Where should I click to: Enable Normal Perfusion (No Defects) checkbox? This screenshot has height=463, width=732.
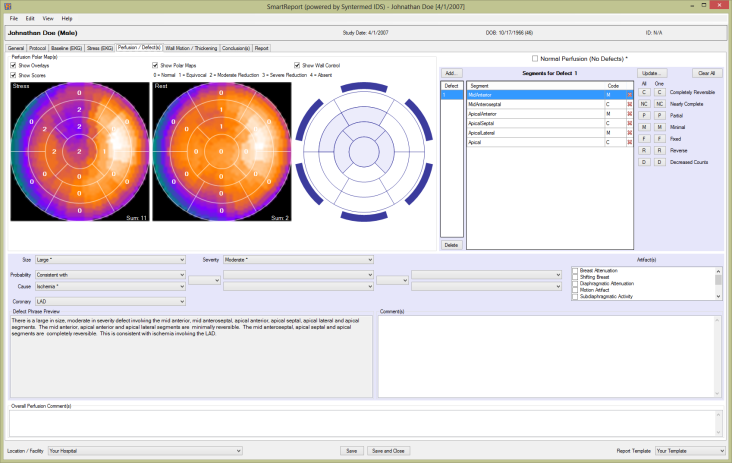(535, 59)
